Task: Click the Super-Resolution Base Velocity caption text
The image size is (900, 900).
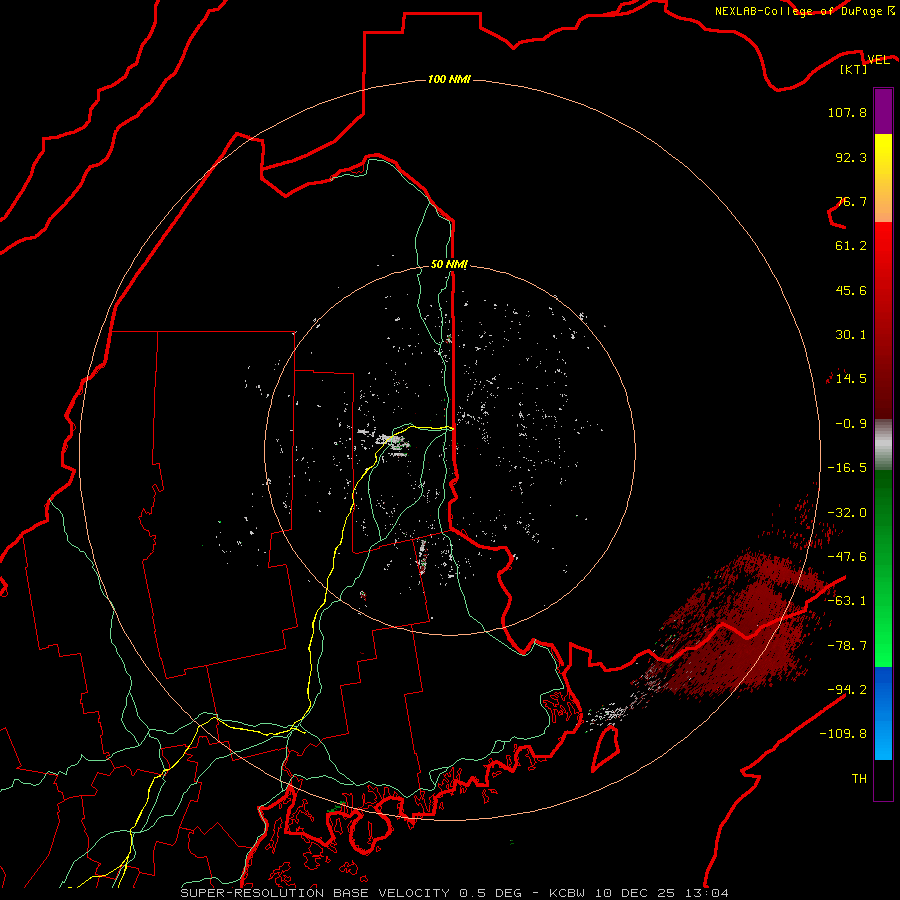Action: pos(454,893)
